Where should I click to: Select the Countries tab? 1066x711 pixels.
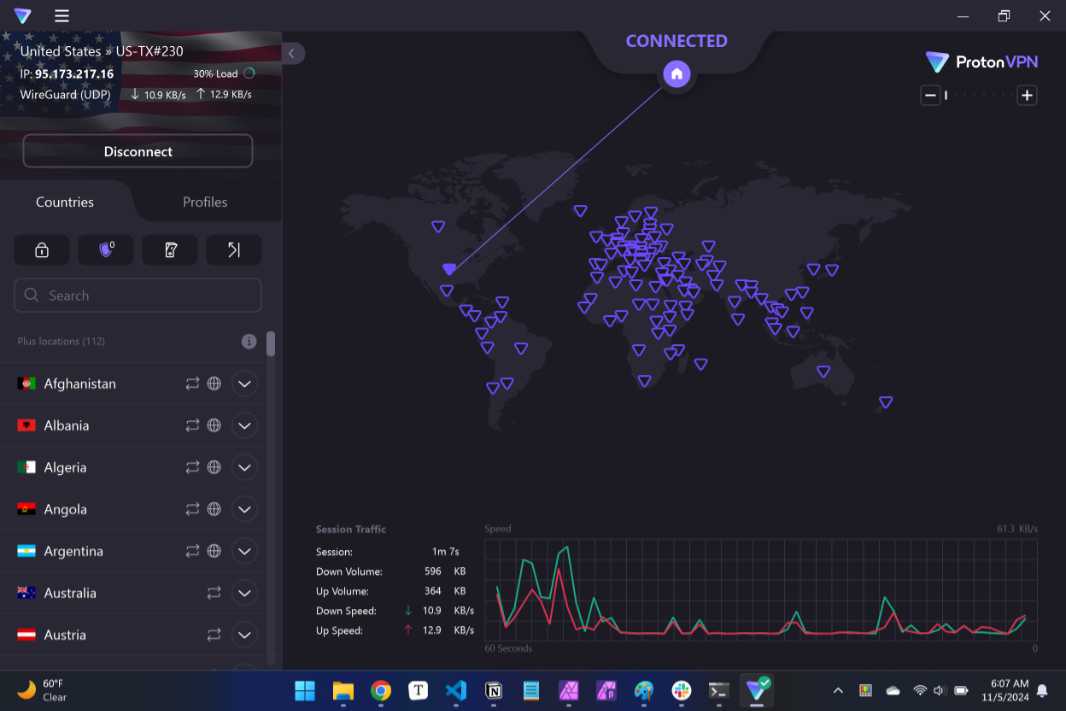coord(65,202)
